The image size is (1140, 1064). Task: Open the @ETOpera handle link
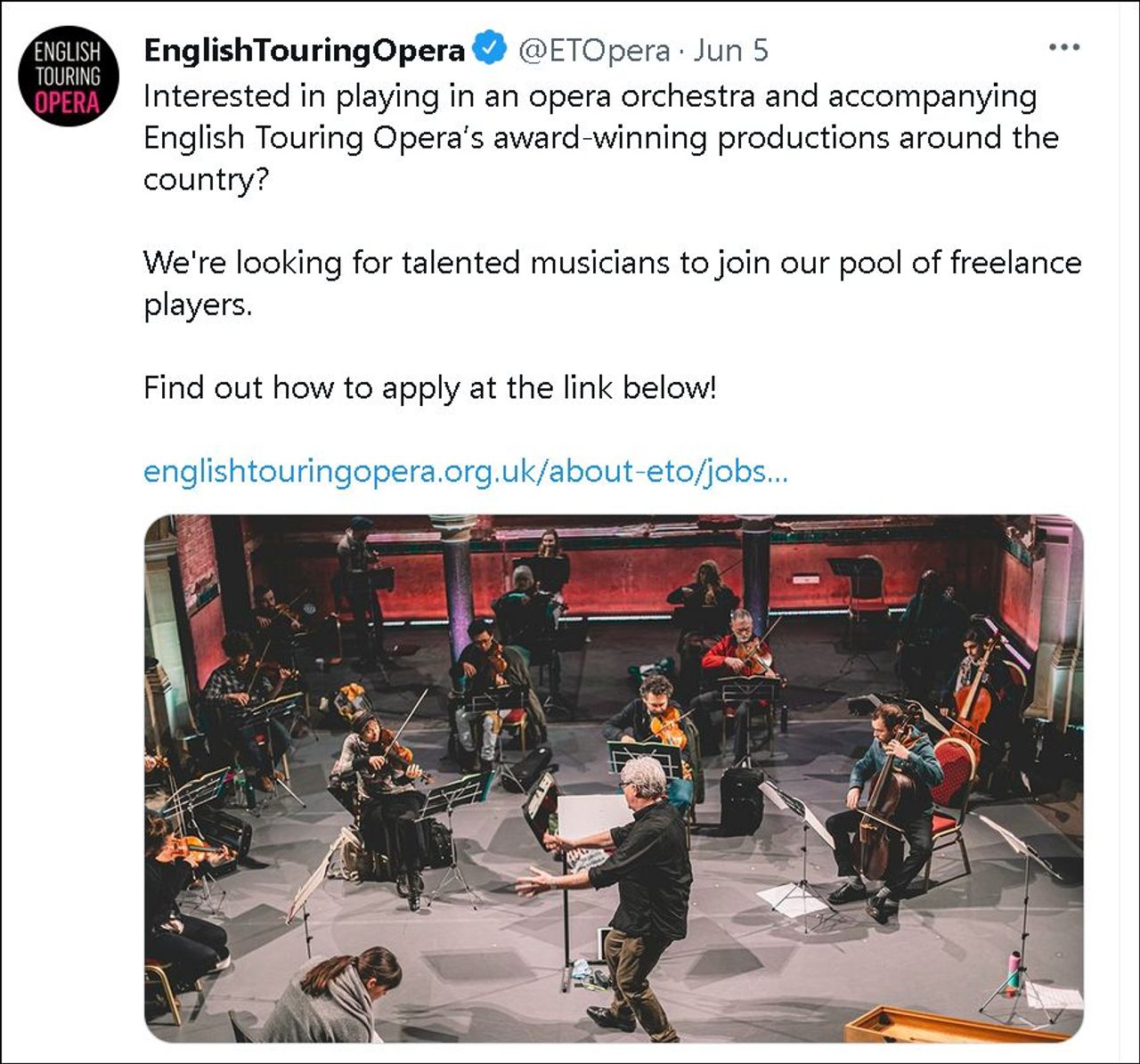[594, 51]
